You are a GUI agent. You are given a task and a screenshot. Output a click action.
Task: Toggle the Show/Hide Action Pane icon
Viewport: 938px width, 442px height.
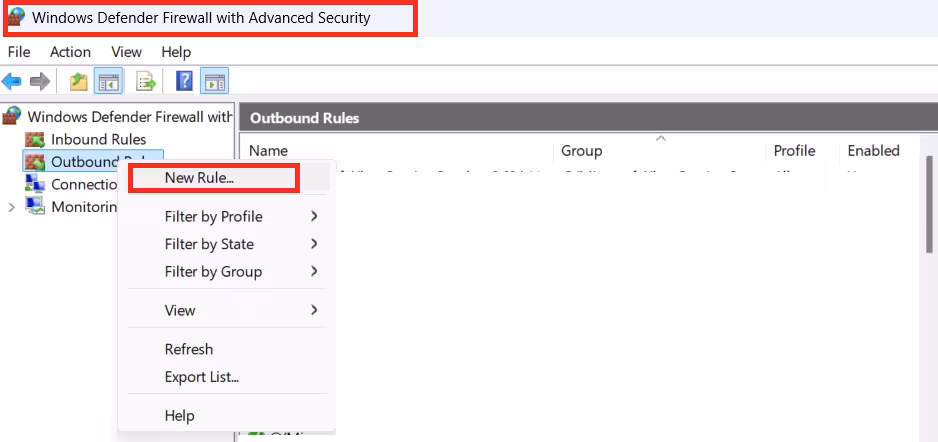[214, 81]
